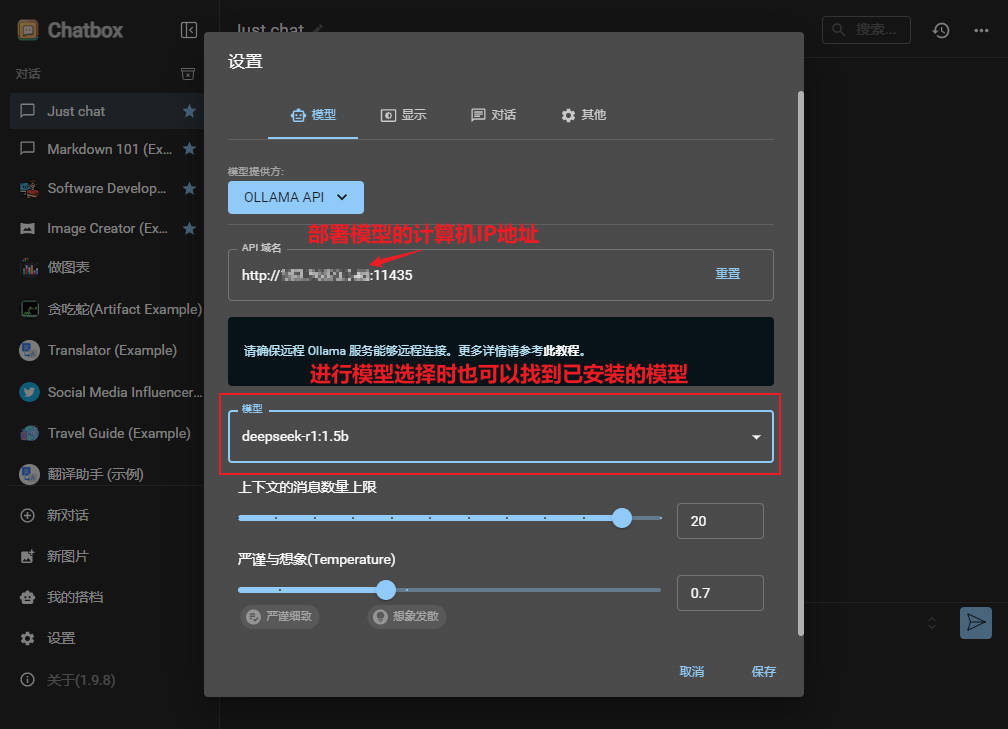Adjust the Temperature slider handle
The height and width of the screenshot is (729, 1008).
[386, 590]
